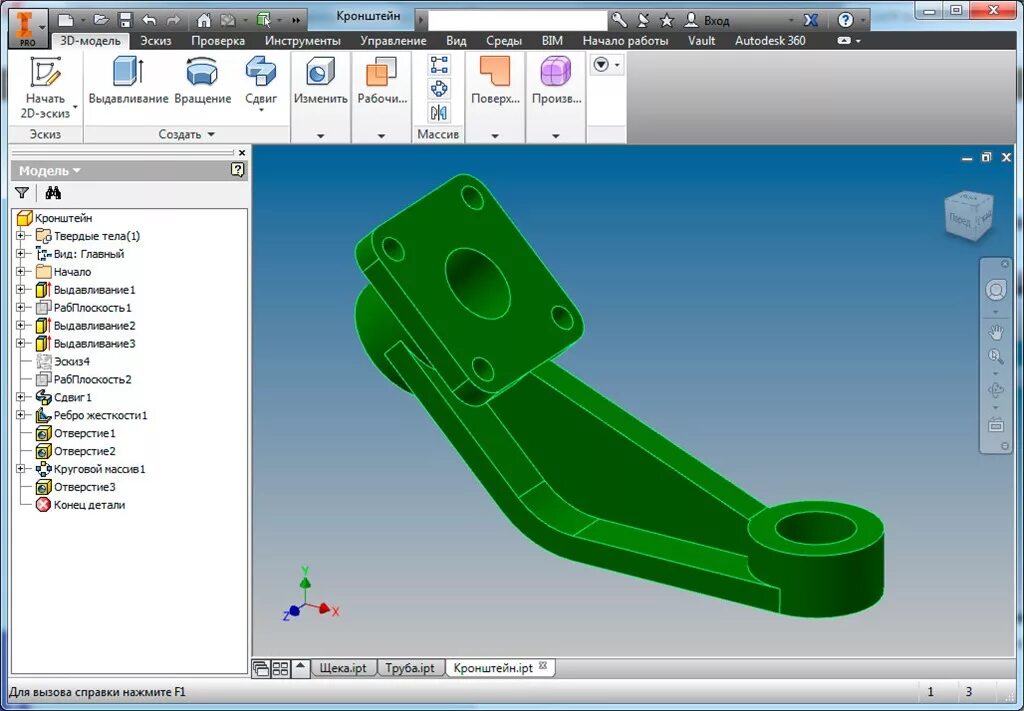Expand the Начало folder node
This screenshot has width=1024, height=711.
coord(20,272)
